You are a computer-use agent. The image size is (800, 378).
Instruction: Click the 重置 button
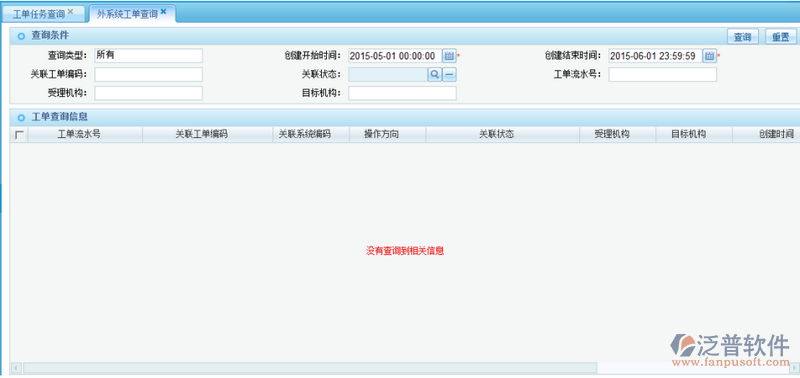click(x=781, y=37)
